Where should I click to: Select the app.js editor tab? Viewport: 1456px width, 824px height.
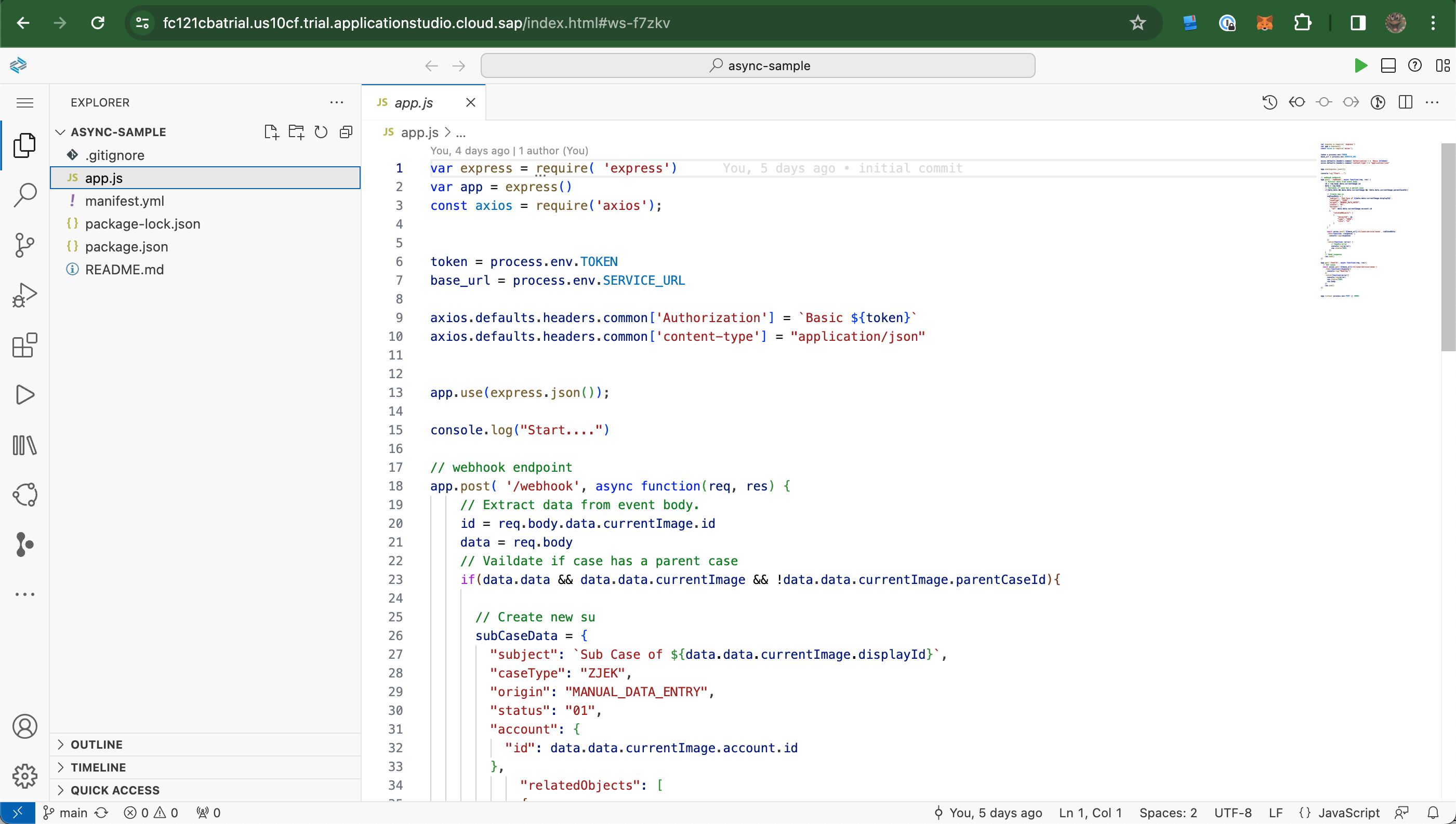coord(423,102)
